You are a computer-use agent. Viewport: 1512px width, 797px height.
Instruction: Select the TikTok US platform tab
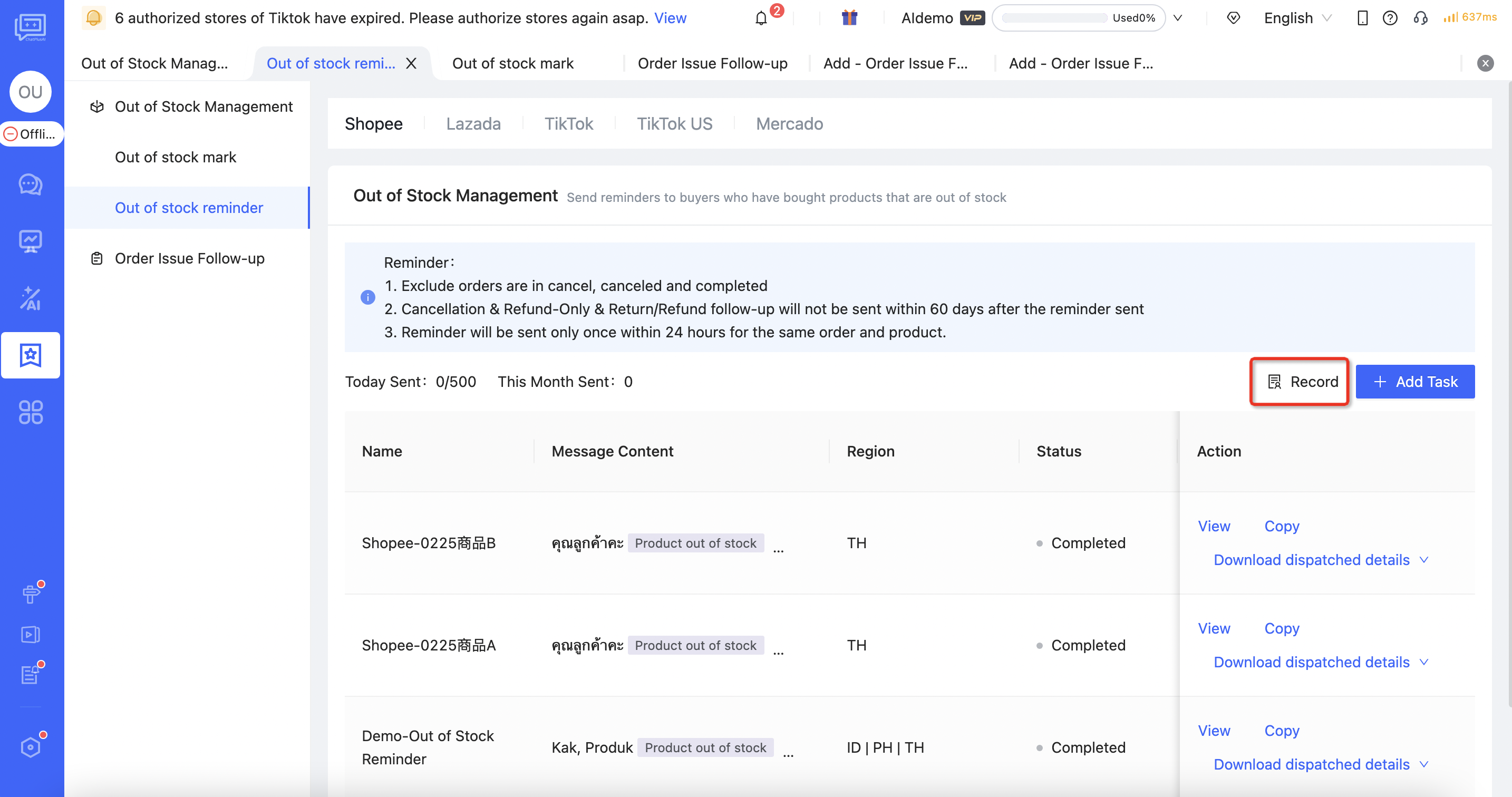pos(674,124)
